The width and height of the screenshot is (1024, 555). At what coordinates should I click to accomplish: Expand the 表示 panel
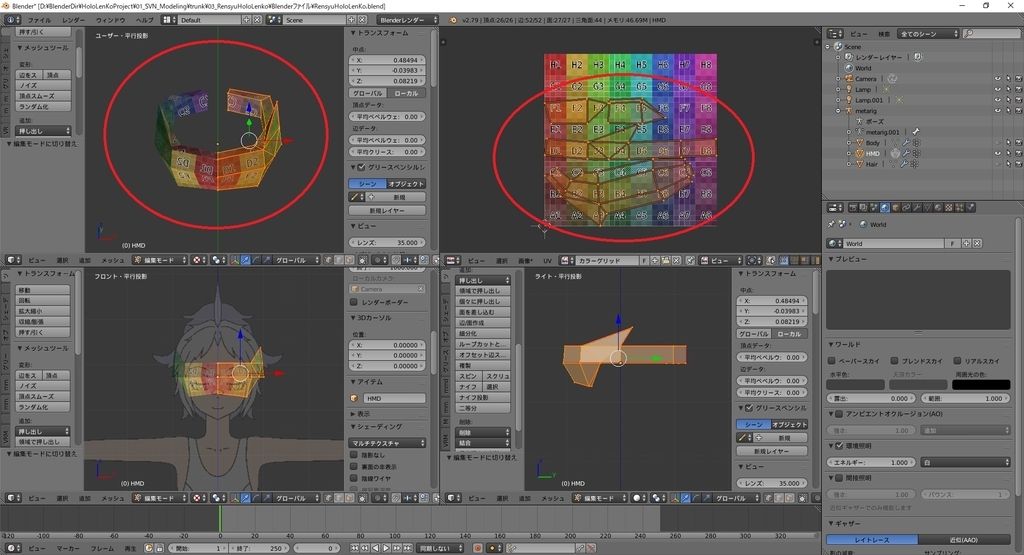coord(353,414)
